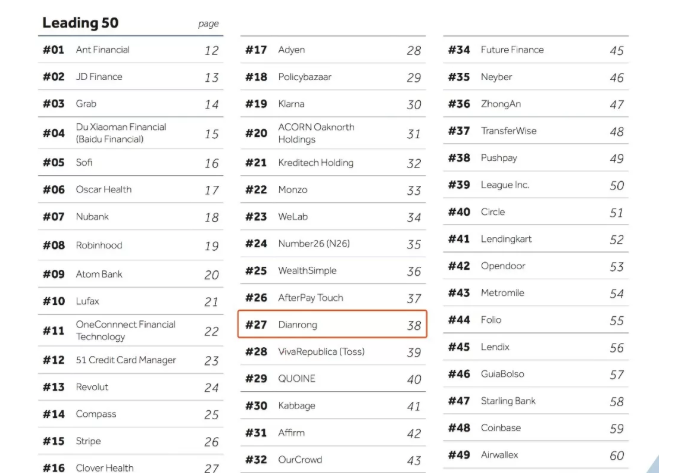
Task: Choose the #22 Monzo row
Action: pyautogui.click(x=333, y=190)
